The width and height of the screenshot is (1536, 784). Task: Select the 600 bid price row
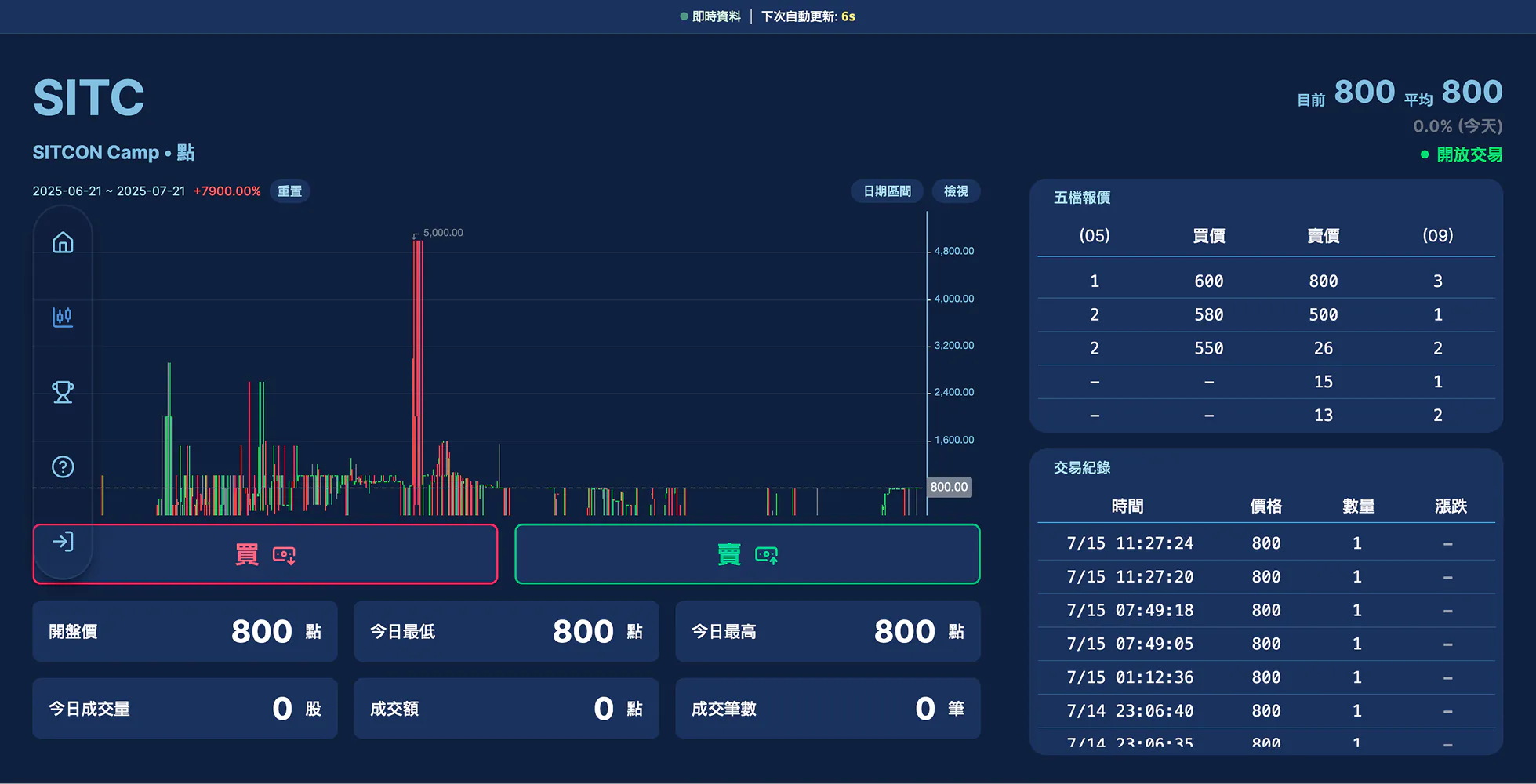point(1266,281)
